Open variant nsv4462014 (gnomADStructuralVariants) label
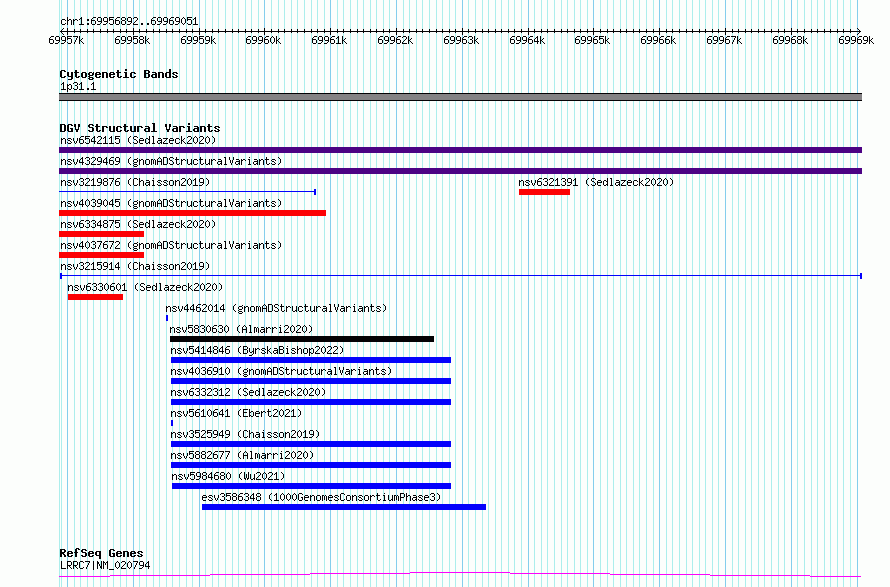This screenshot has width=890, height=587. [276, 308]
